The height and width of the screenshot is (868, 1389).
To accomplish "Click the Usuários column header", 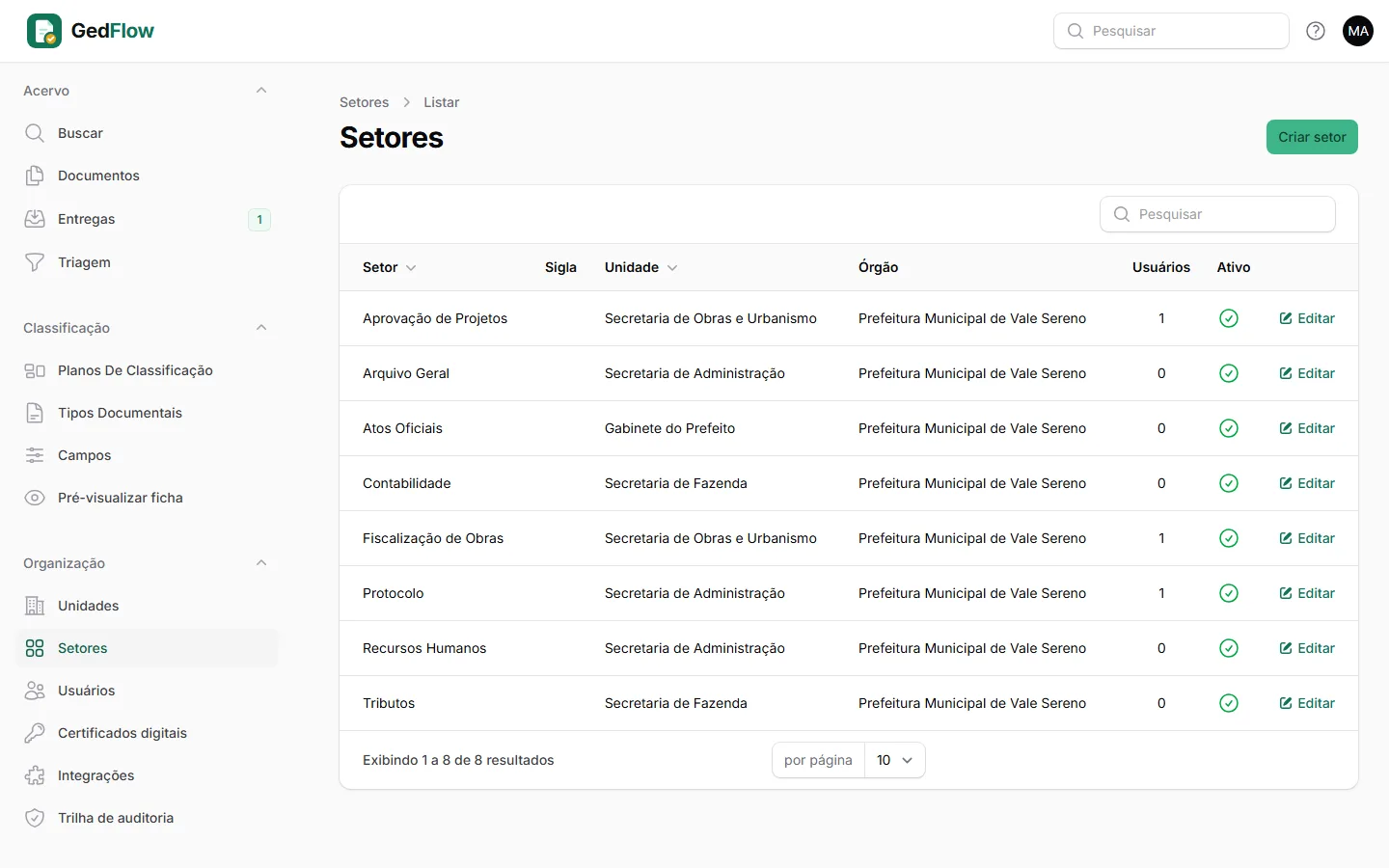I will [x=1161, y=267].
